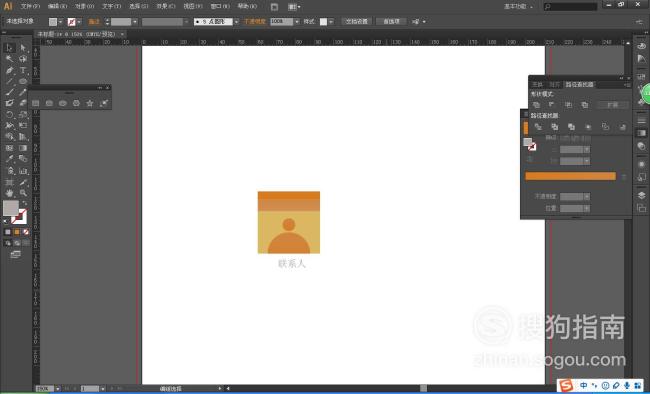Open the 编辑 (Edit) menu
Viewport: 650px width, 394px height.
57,6
